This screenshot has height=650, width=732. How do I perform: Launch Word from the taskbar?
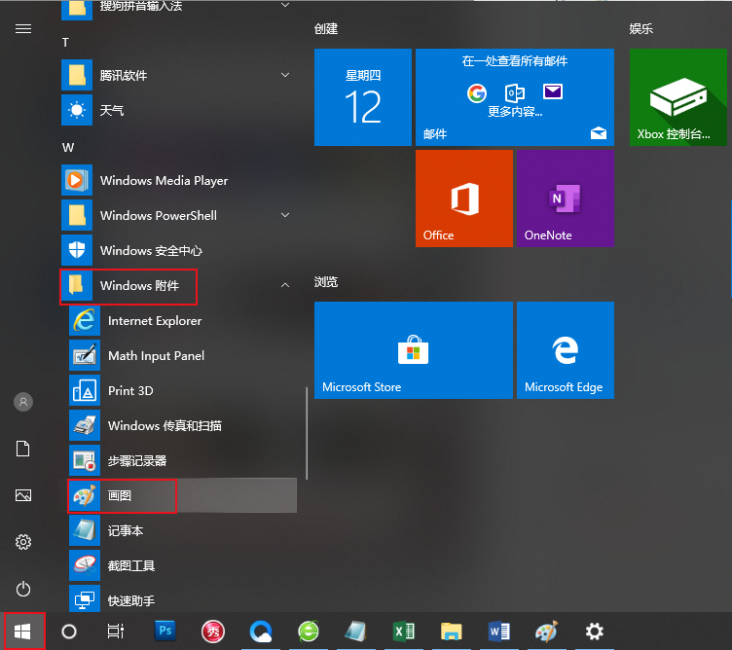(x=499, y=632)
